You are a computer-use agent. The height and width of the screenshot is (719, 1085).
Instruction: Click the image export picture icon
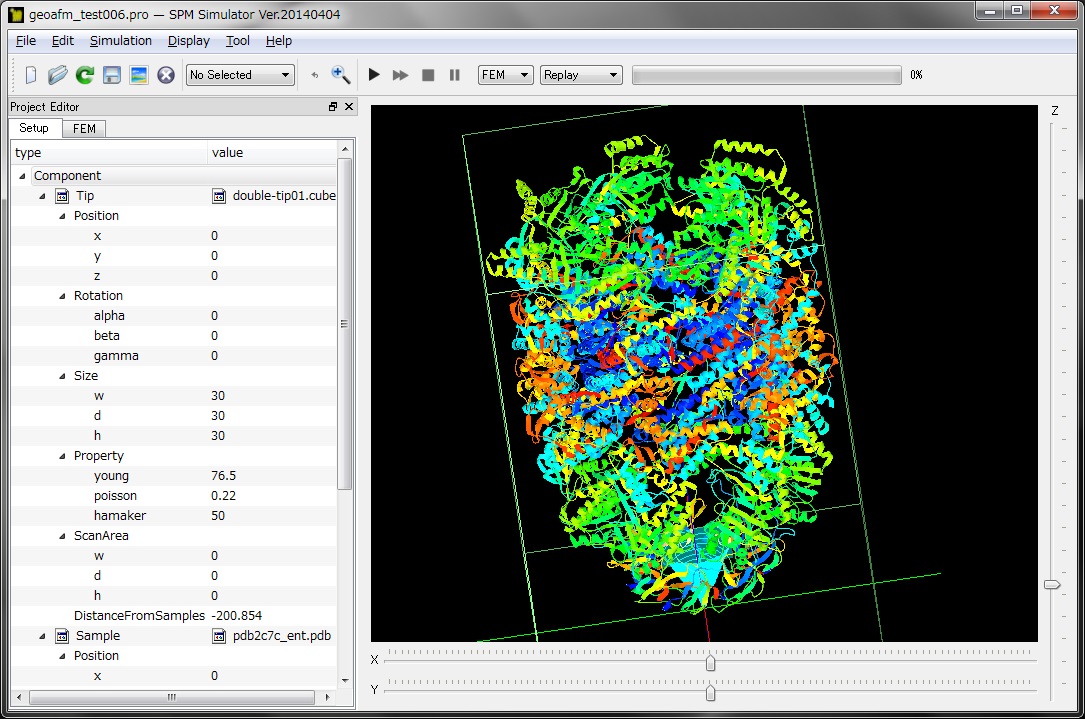click(x=138, y=75)
